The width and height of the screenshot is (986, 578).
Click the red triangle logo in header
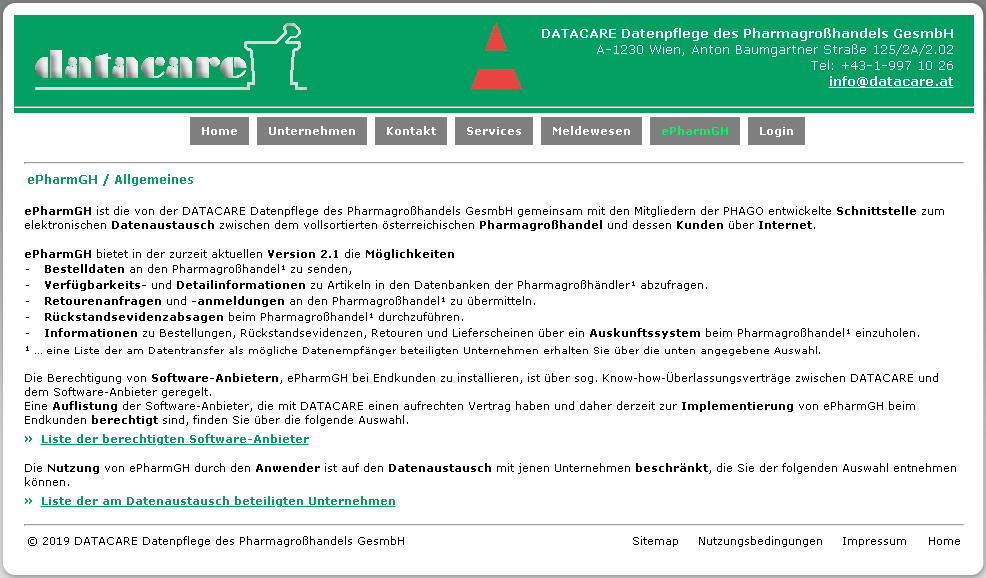[x=496, y=58]
